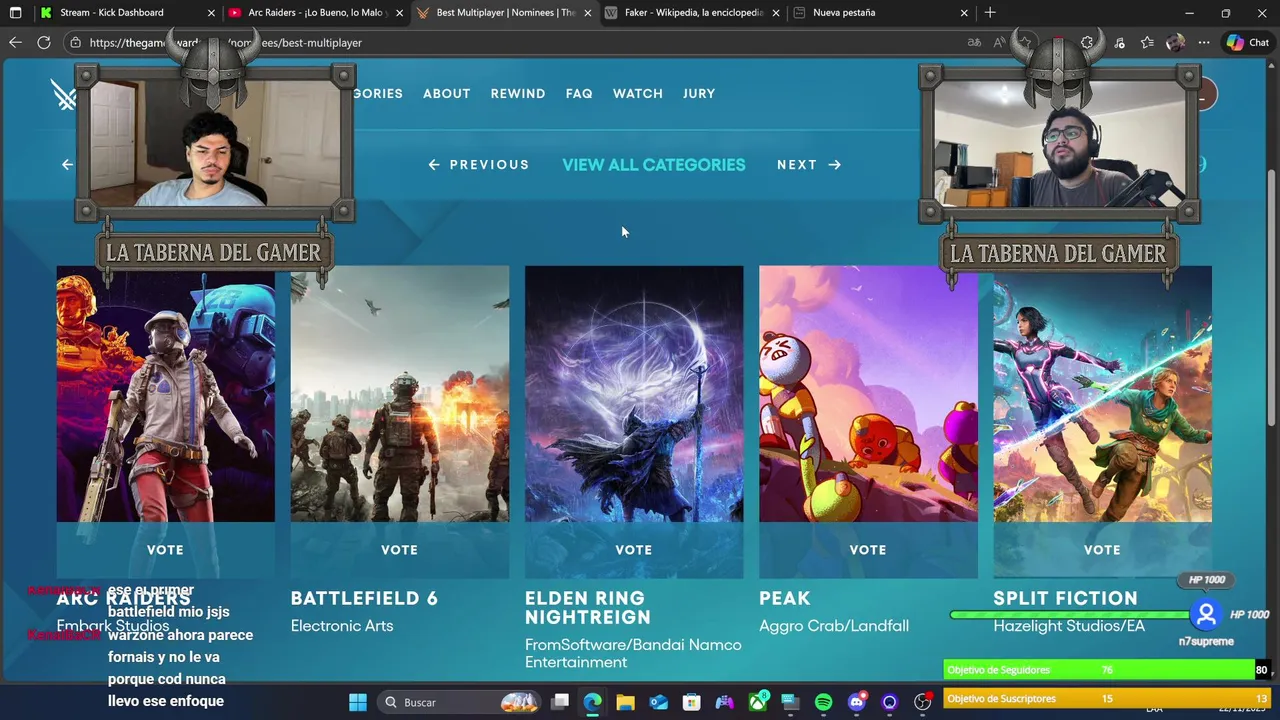Viewport: 1280px width, 720px height.
Task: Open the browser extensions puzzle icon
Action: click(x=1087, y=42)
